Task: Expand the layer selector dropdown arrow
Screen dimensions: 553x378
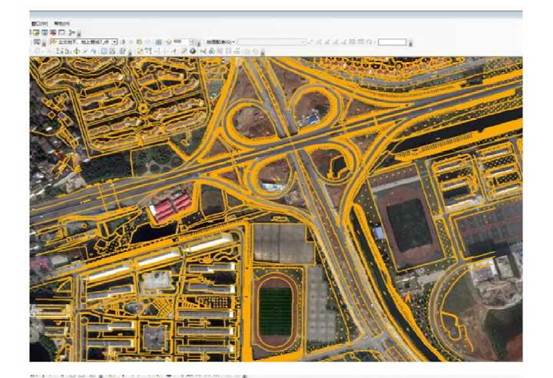Action: [114, 42]
